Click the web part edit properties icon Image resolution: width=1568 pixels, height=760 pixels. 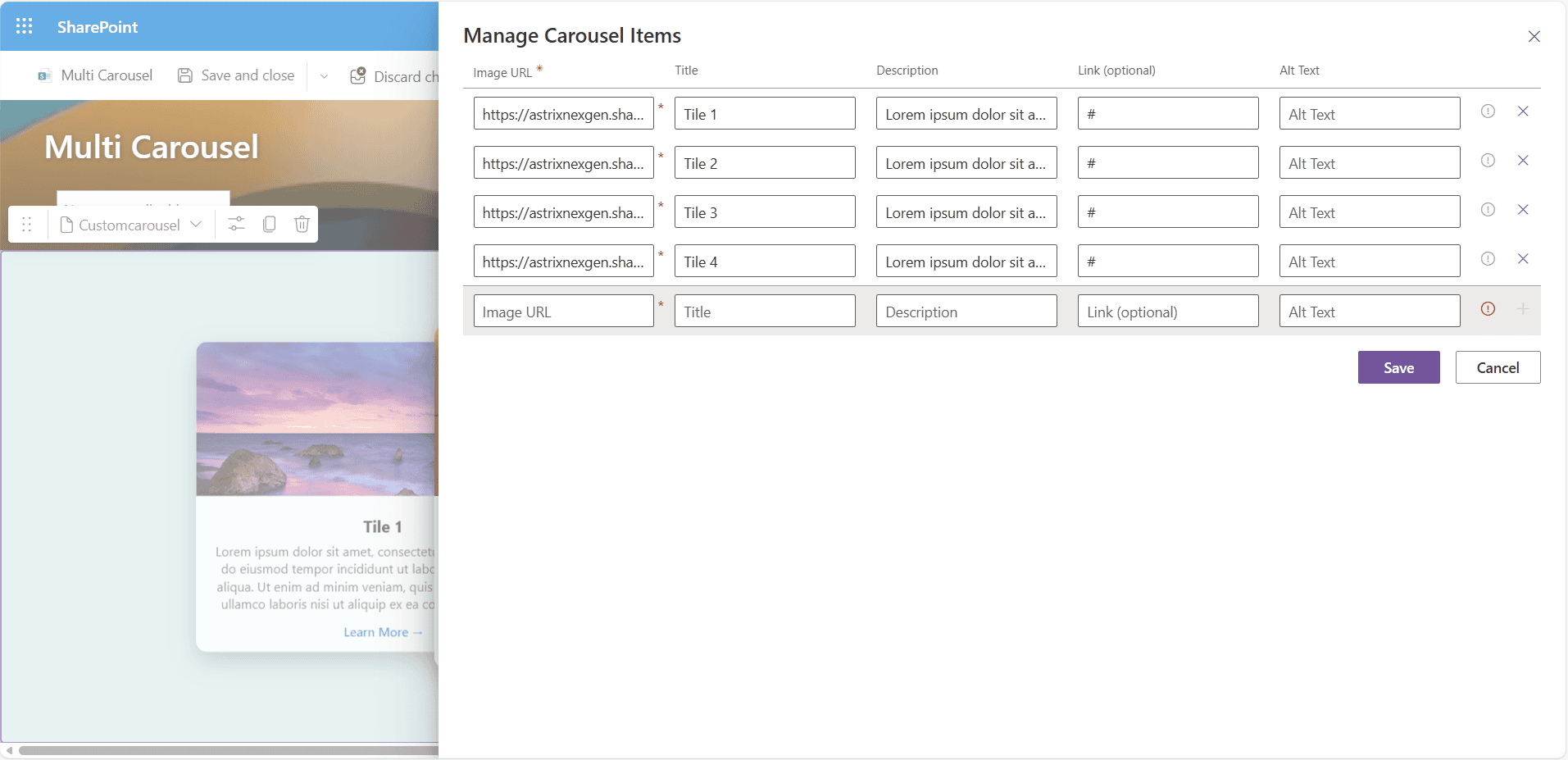pos(236,224)
